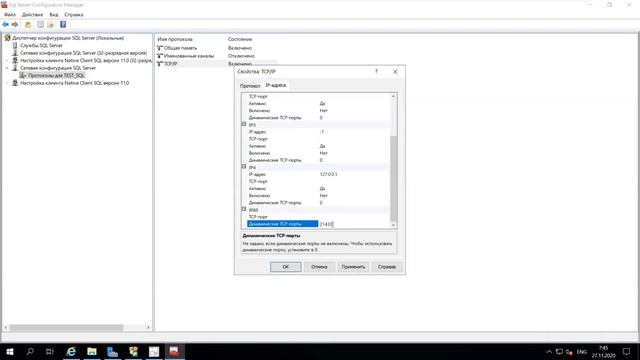Open the Windows Start menu
Image resolution: width=640 pixels, height=360 pixels.
coord(9,351)
